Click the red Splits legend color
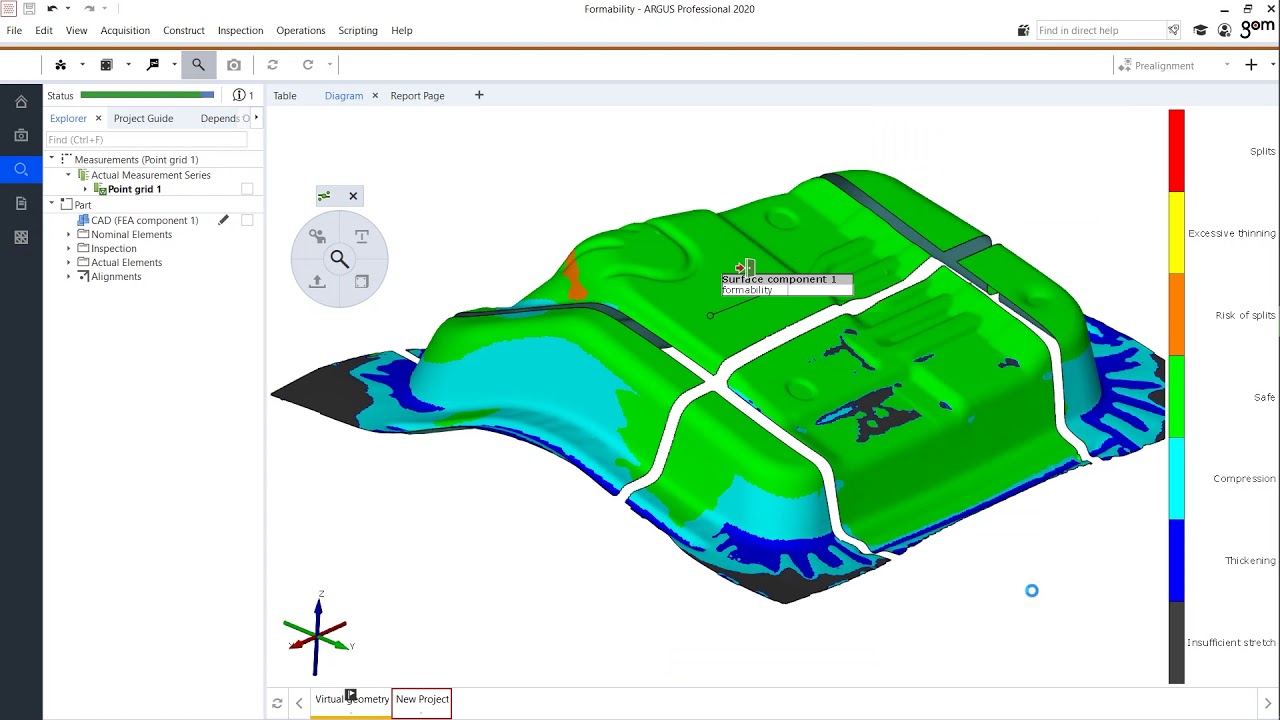 point(1177,151)
